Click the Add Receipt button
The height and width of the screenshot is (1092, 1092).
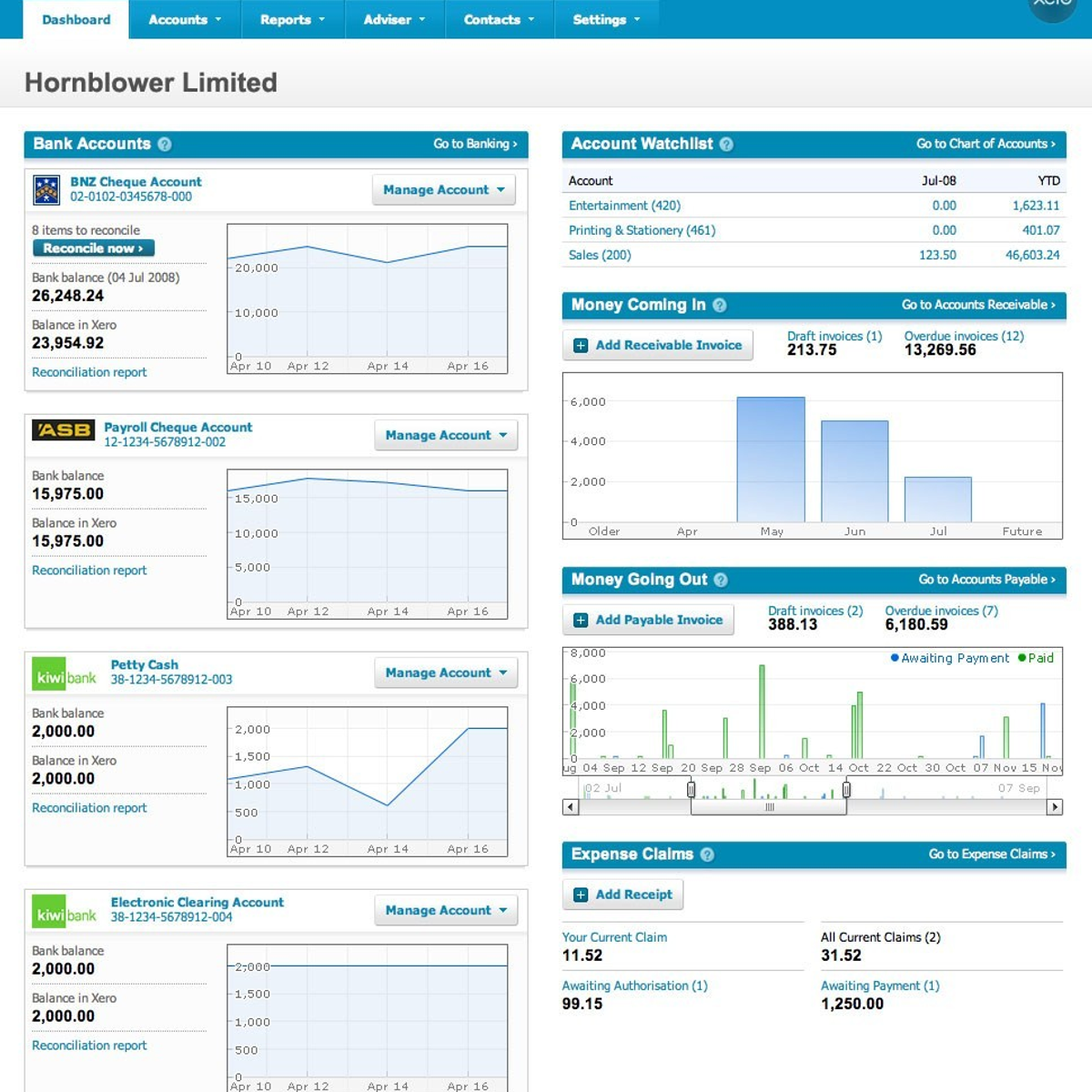point(622,895)
